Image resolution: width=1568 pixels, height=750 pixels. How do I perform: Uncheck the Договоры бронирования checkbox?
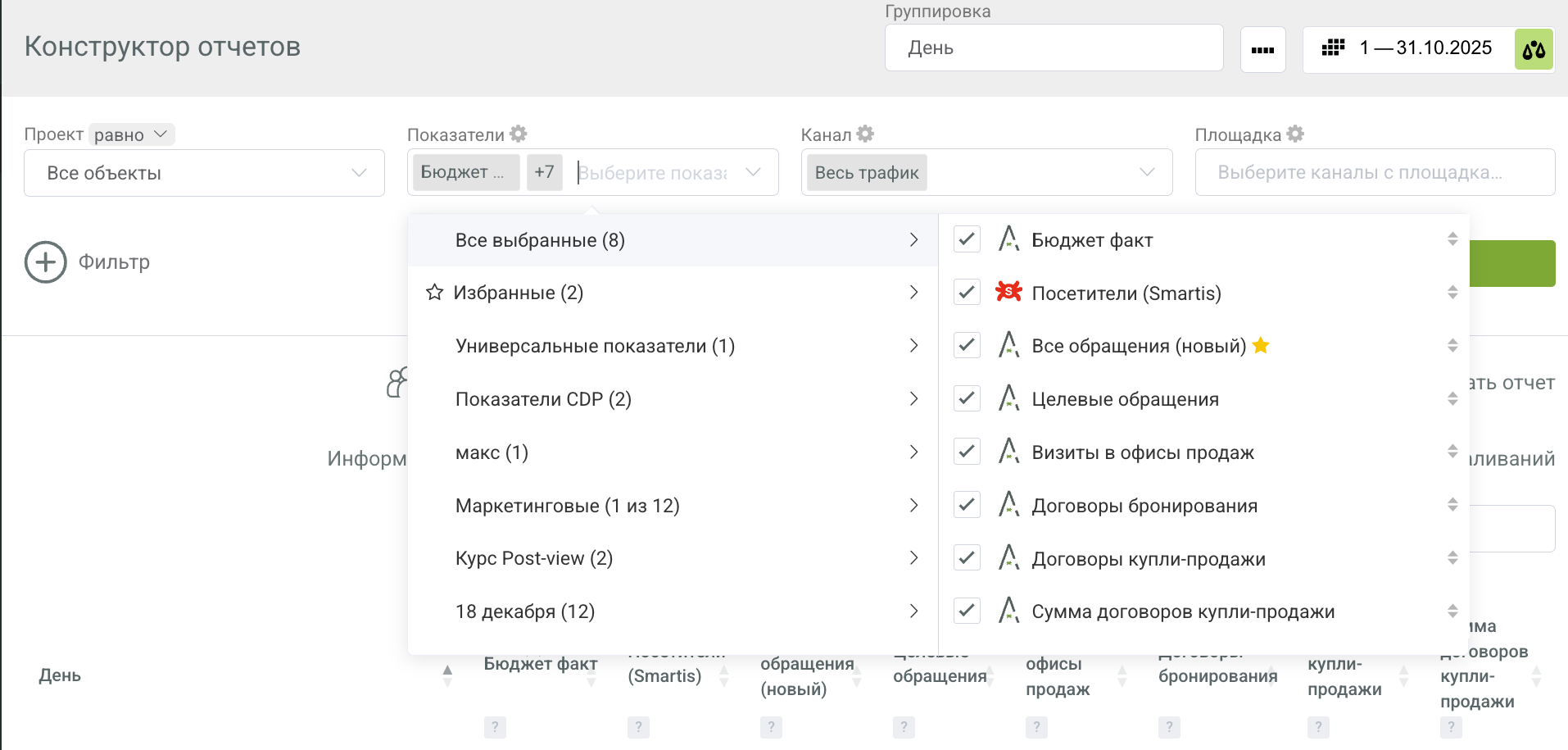[968, 505]
